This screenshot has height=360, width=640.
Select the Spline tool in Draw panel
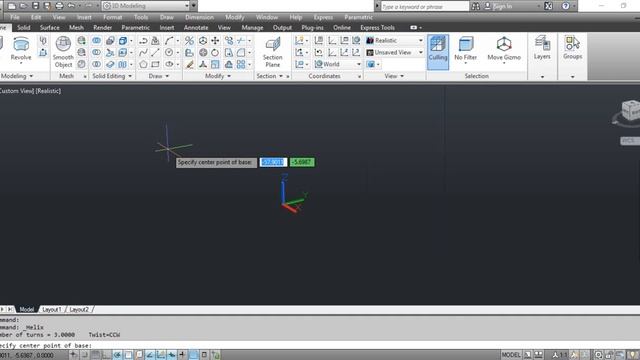(x=143, y=52)
